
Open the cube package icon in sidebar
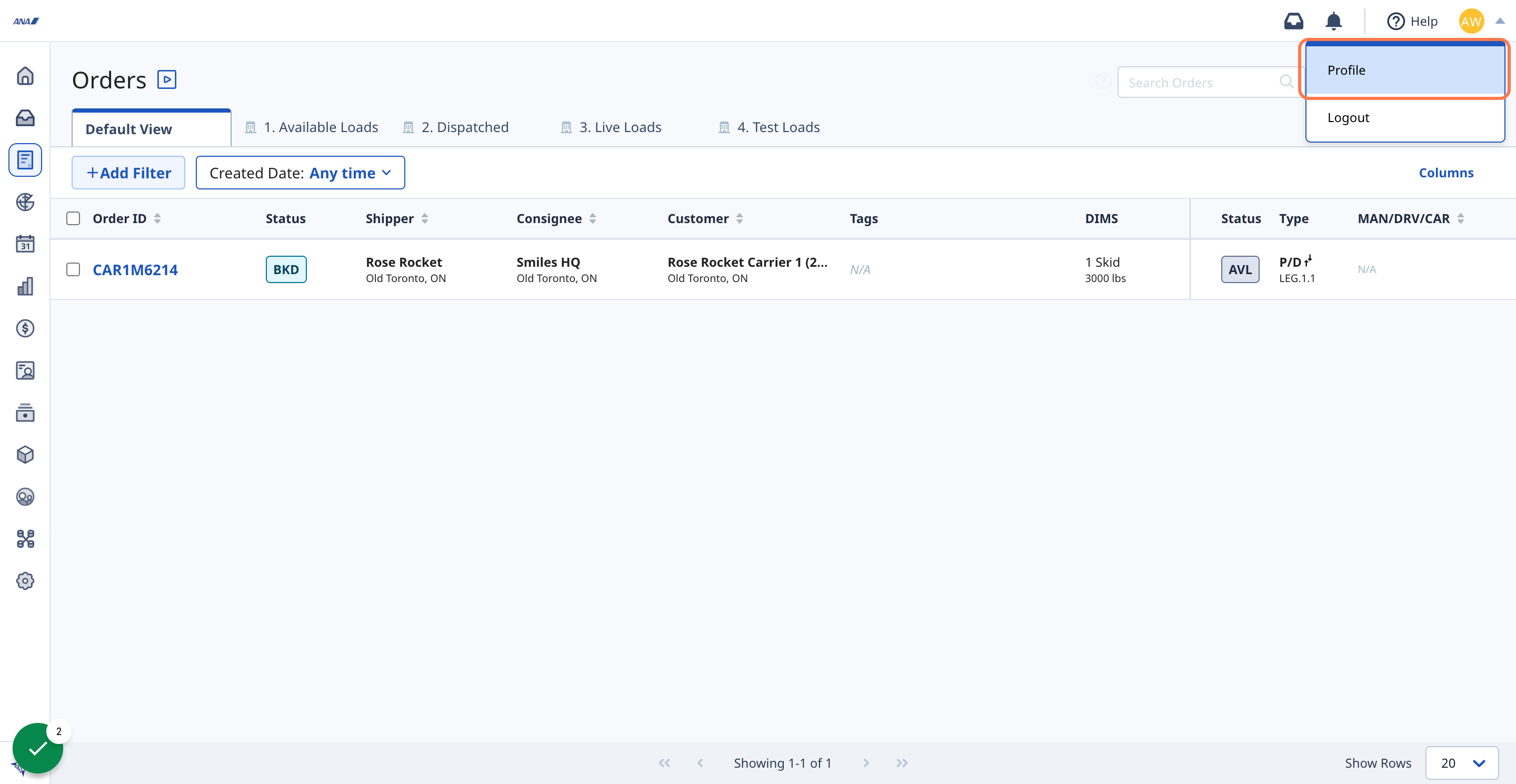(25, 455)
